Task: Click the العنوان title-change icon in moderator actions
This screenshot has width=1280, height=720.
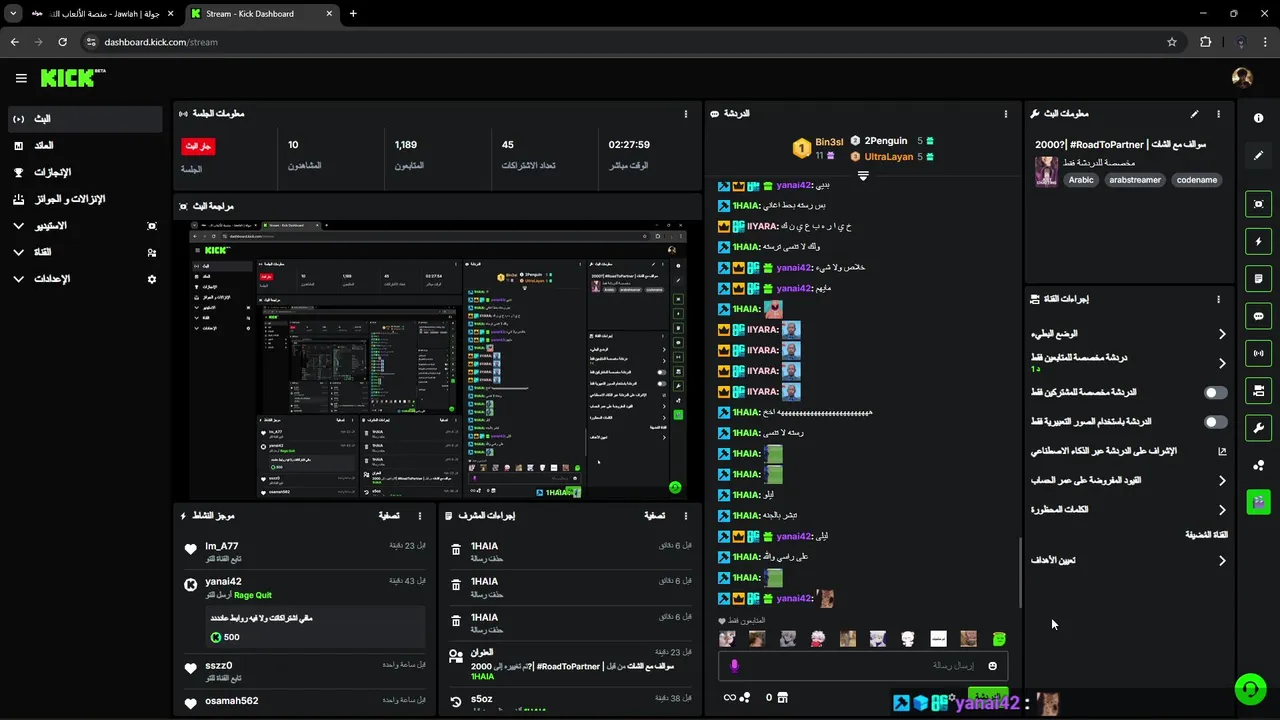Action: click(x=456, y=656)
